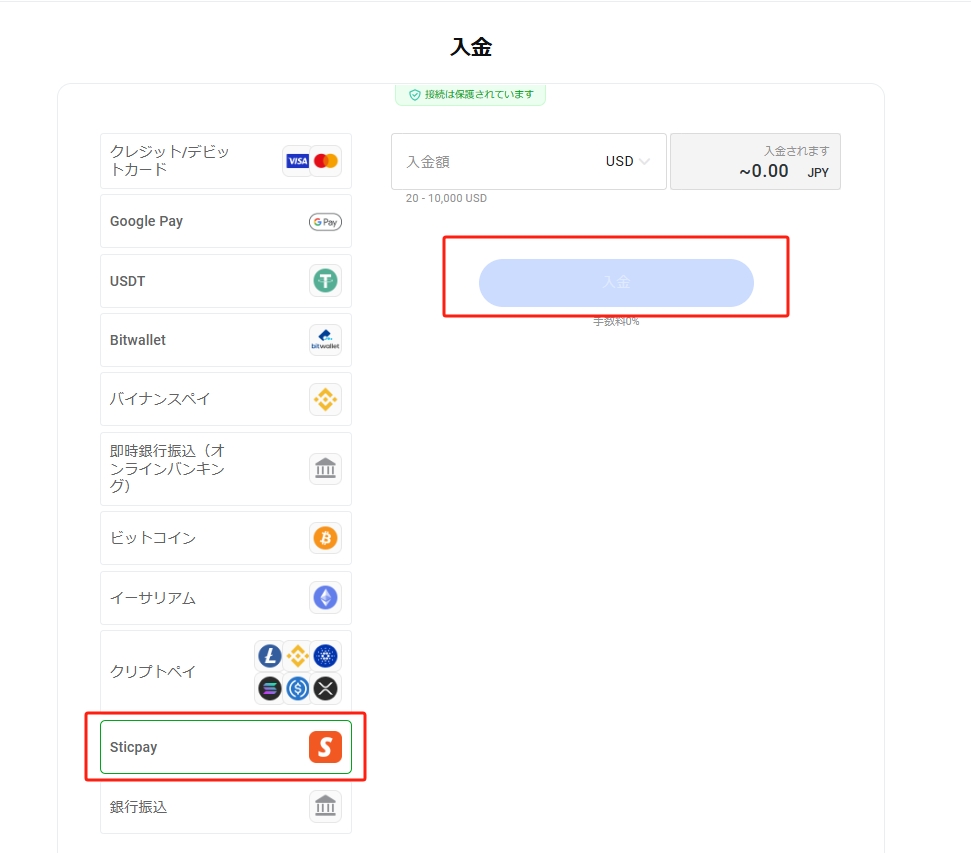Click the Mastercard logo icon
The width and height of the screenshot is (971, 853).
(325, 161)
